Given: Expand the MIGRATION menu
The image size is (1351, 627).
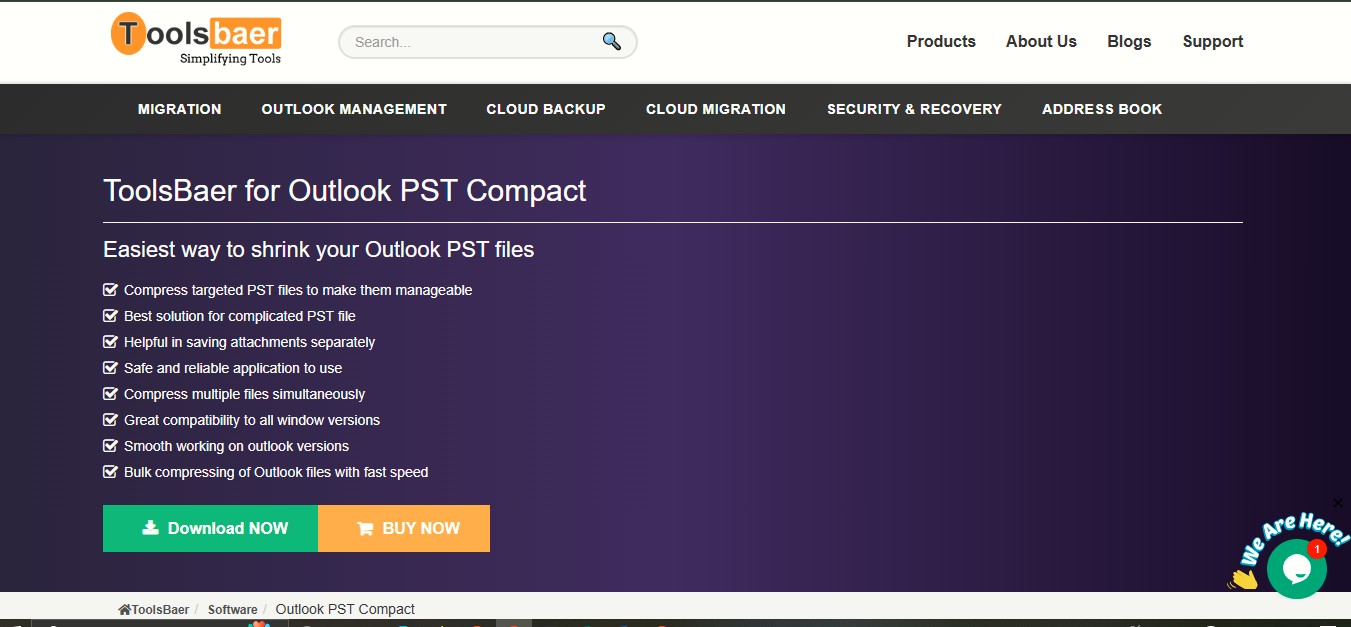Looking at the screenshot, I should tap(180, 109).
